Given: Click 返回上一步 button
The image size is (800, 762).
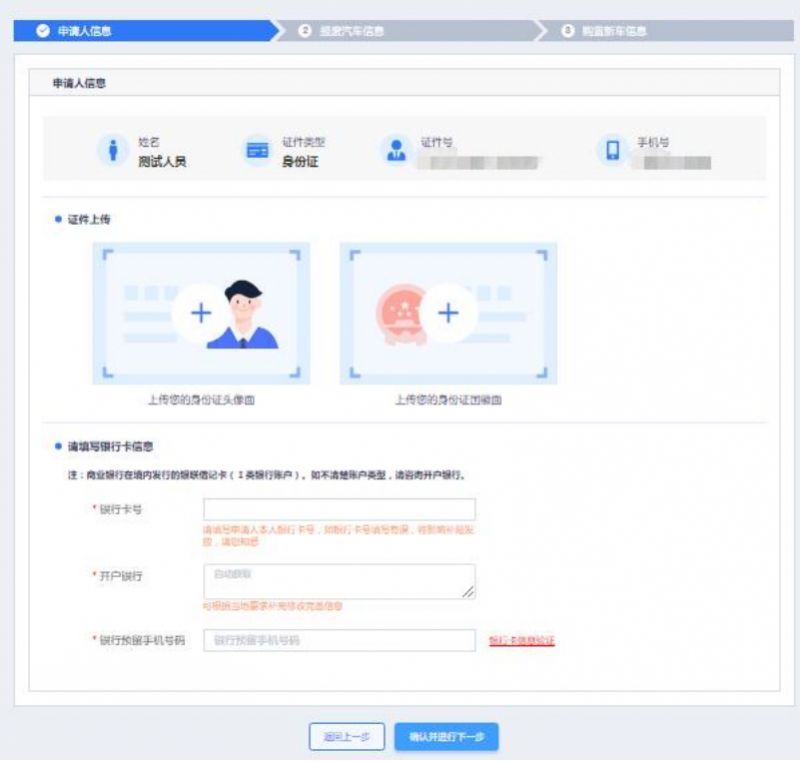Looking at the screenshot, I should click(x=347, y=737).
